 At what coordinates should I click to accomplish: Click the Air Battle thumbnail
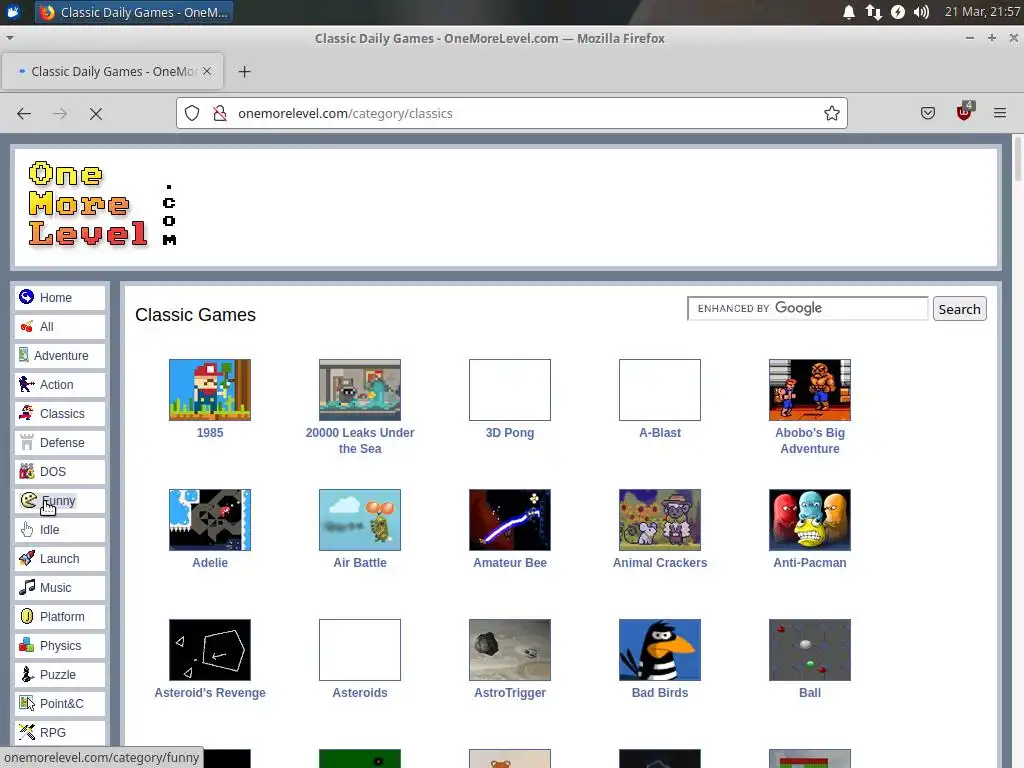point(360,520)
